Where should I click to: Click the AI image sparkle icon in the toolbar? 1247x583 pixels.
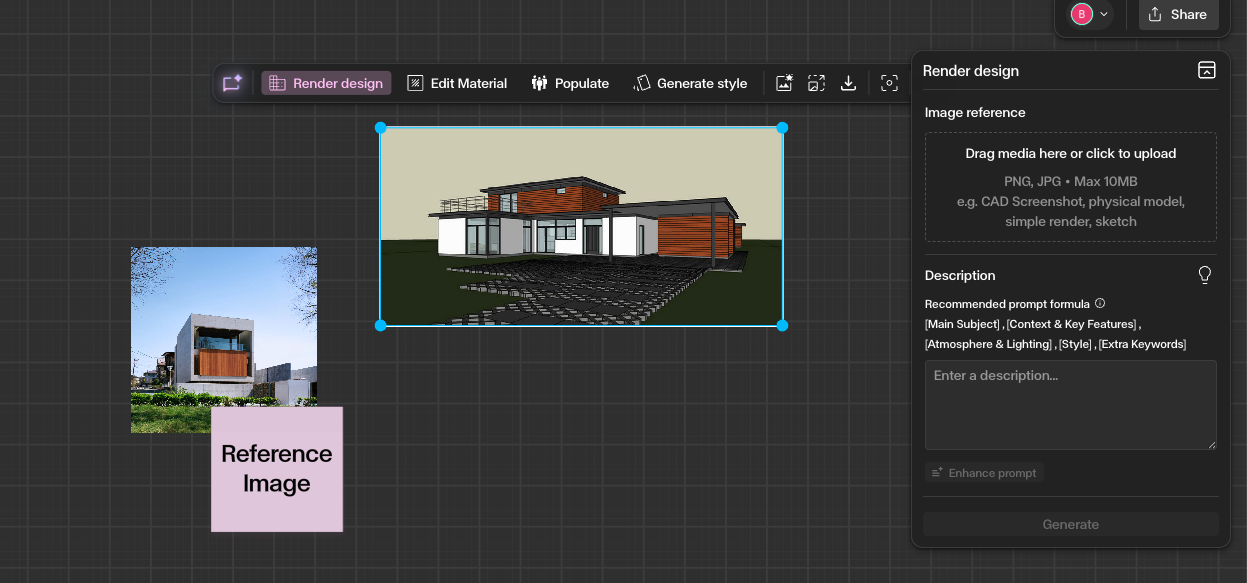click(784, 83)
